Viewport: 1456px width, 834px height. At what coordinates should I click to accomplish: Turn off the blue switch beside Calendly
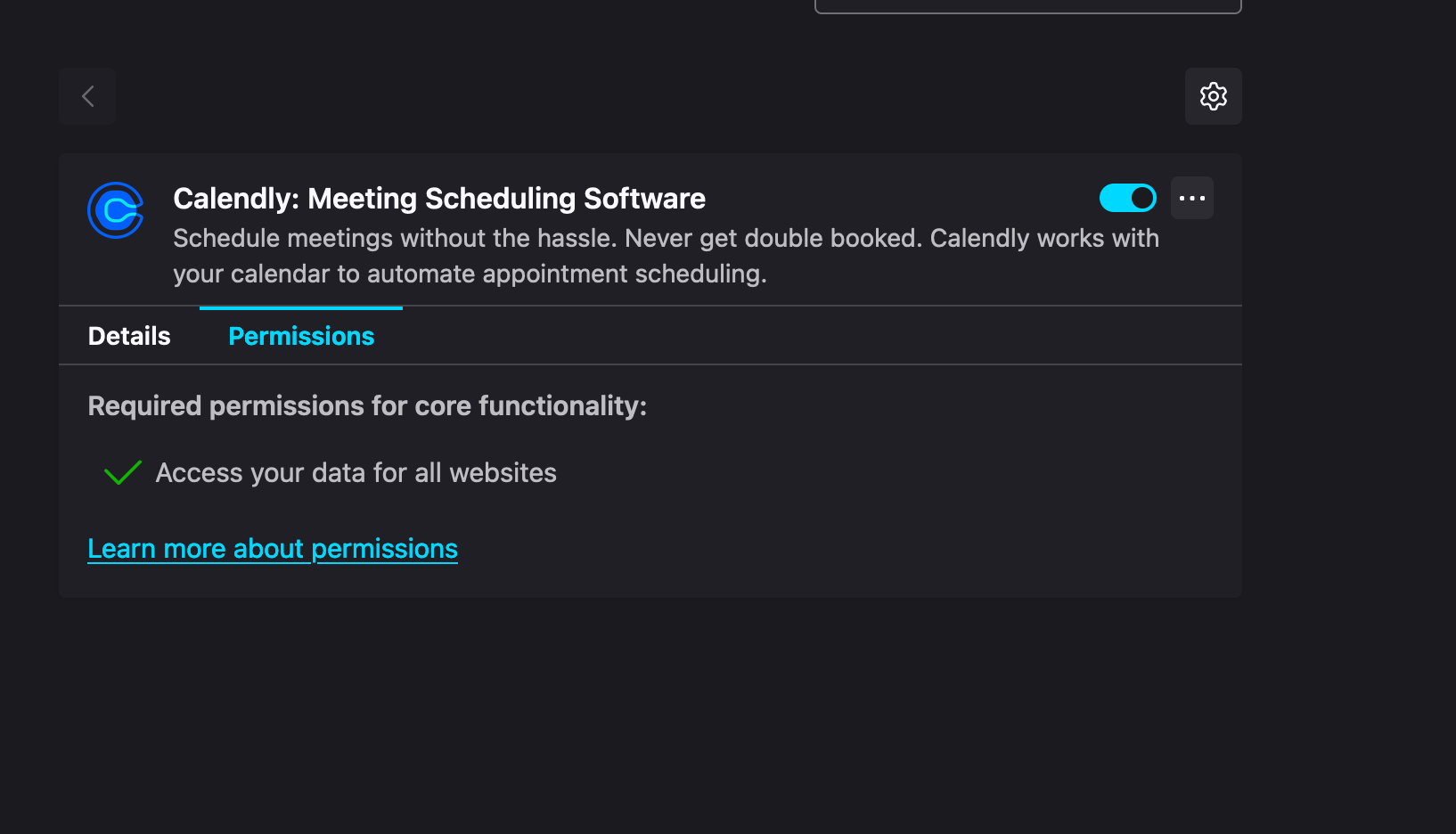click(x=1127, y=198)
